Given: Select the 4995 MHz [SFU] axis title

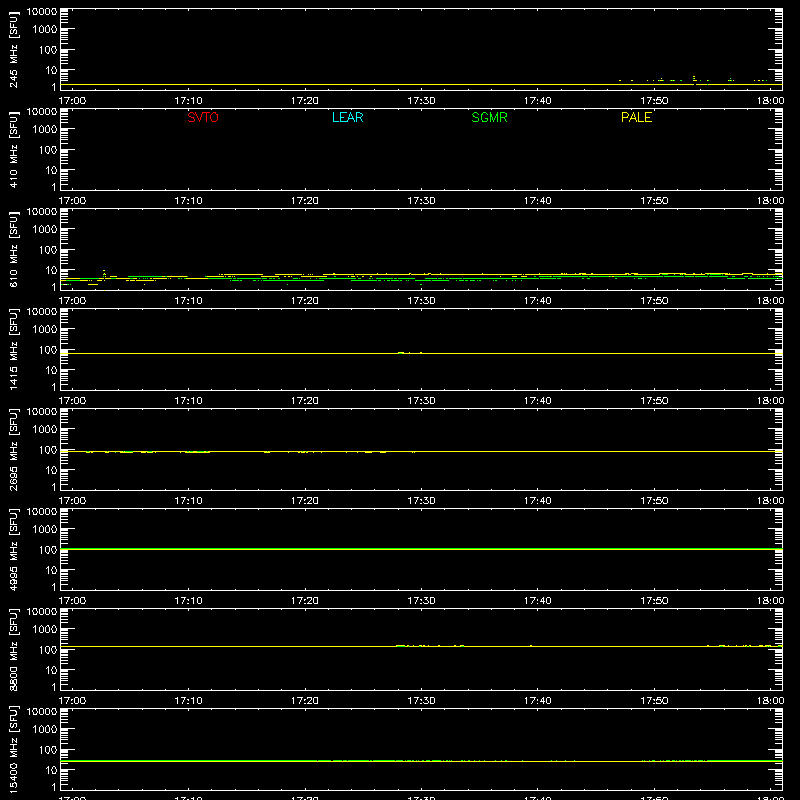Looking at the screenshot, I should click(x=13, y=549).
